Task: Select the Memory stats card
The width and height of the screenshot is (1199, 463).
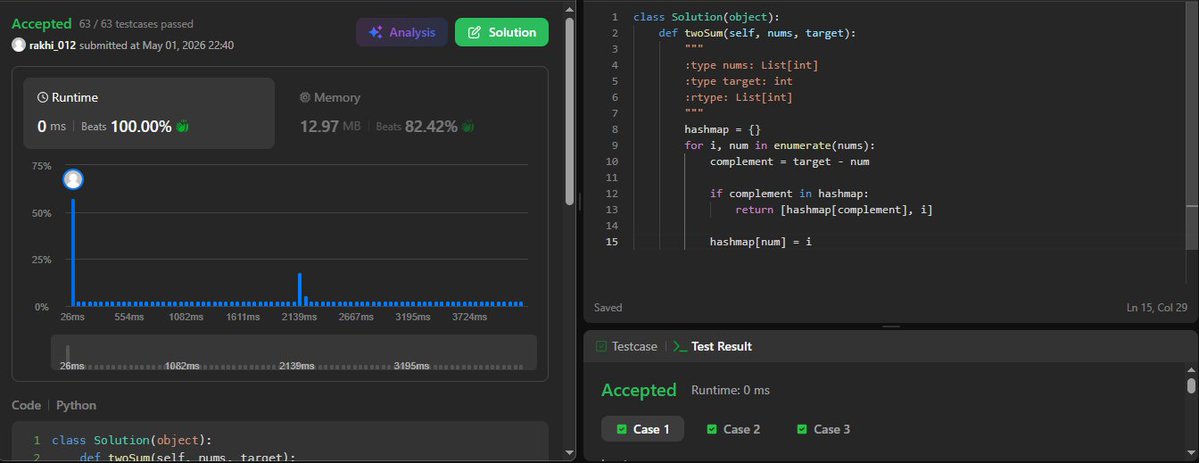Action: [x=413, y=113]
